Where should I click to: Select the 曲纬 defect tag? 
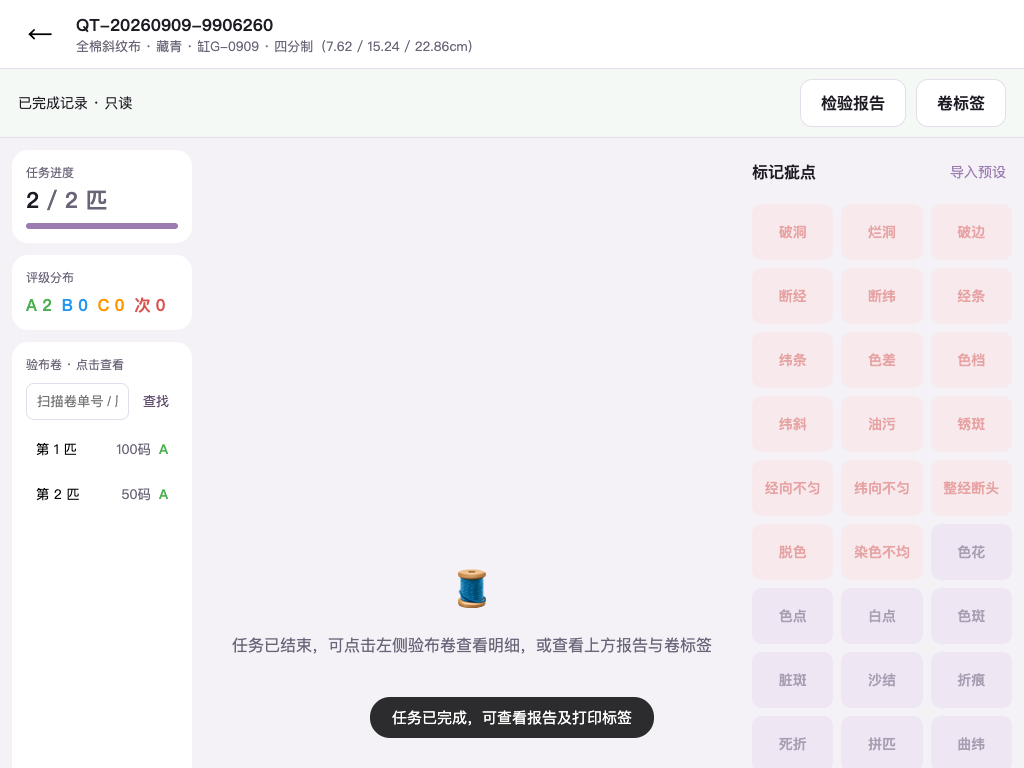[971, 743]
